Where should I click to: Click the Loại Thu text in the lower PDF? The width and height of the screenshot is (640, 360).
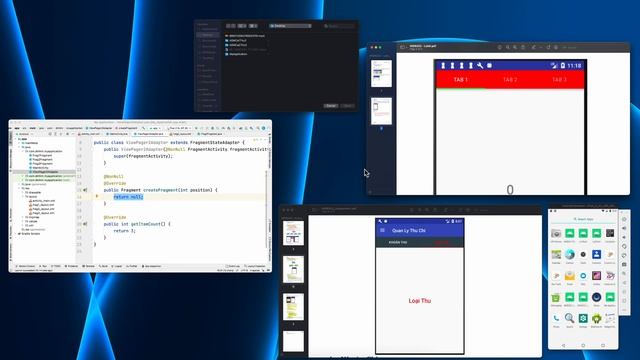pyautogui.click(x=420, y=301)
